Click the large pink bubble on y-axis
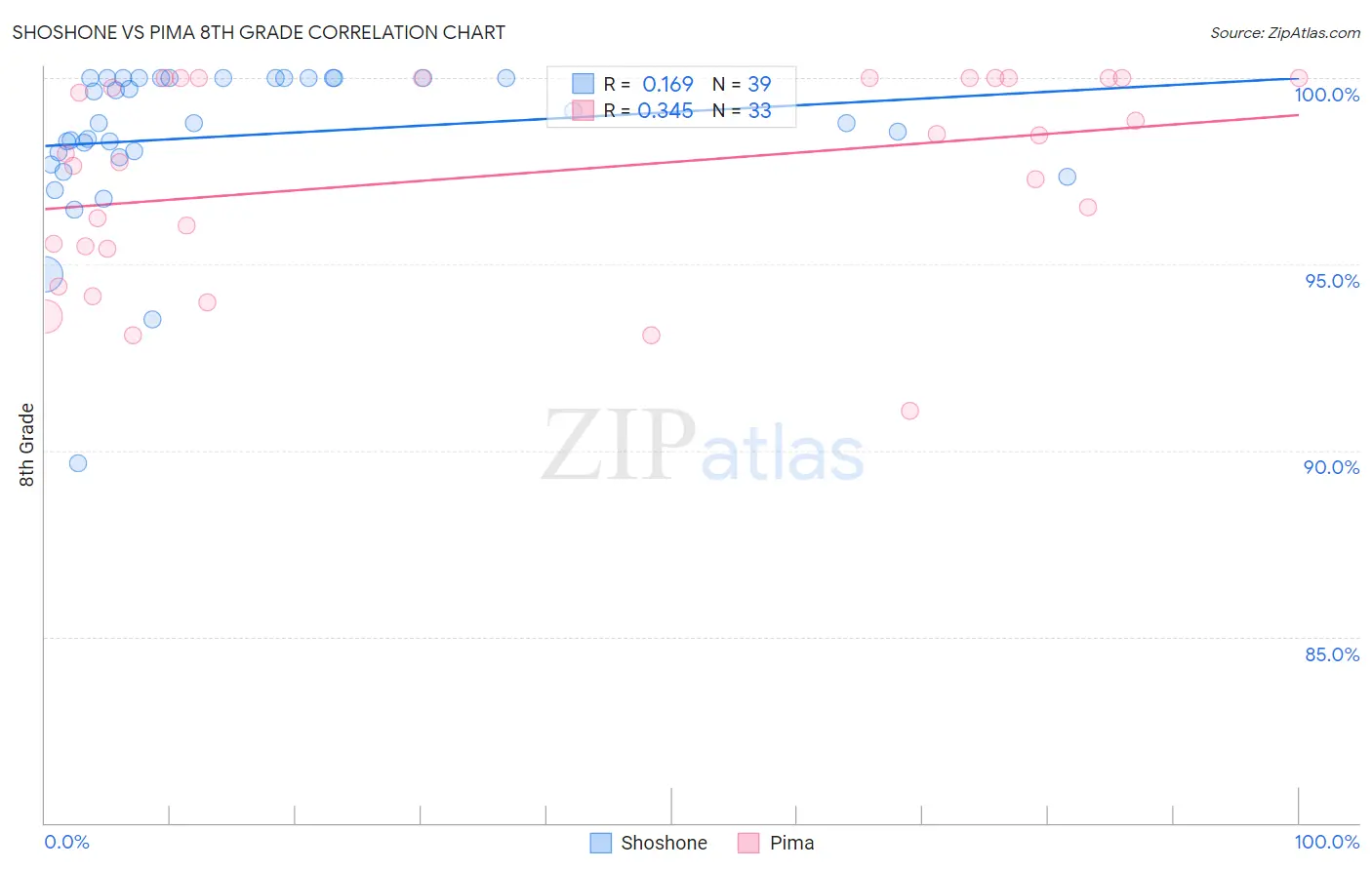Screen dimensions: 1372x870 tap(45, 316)
